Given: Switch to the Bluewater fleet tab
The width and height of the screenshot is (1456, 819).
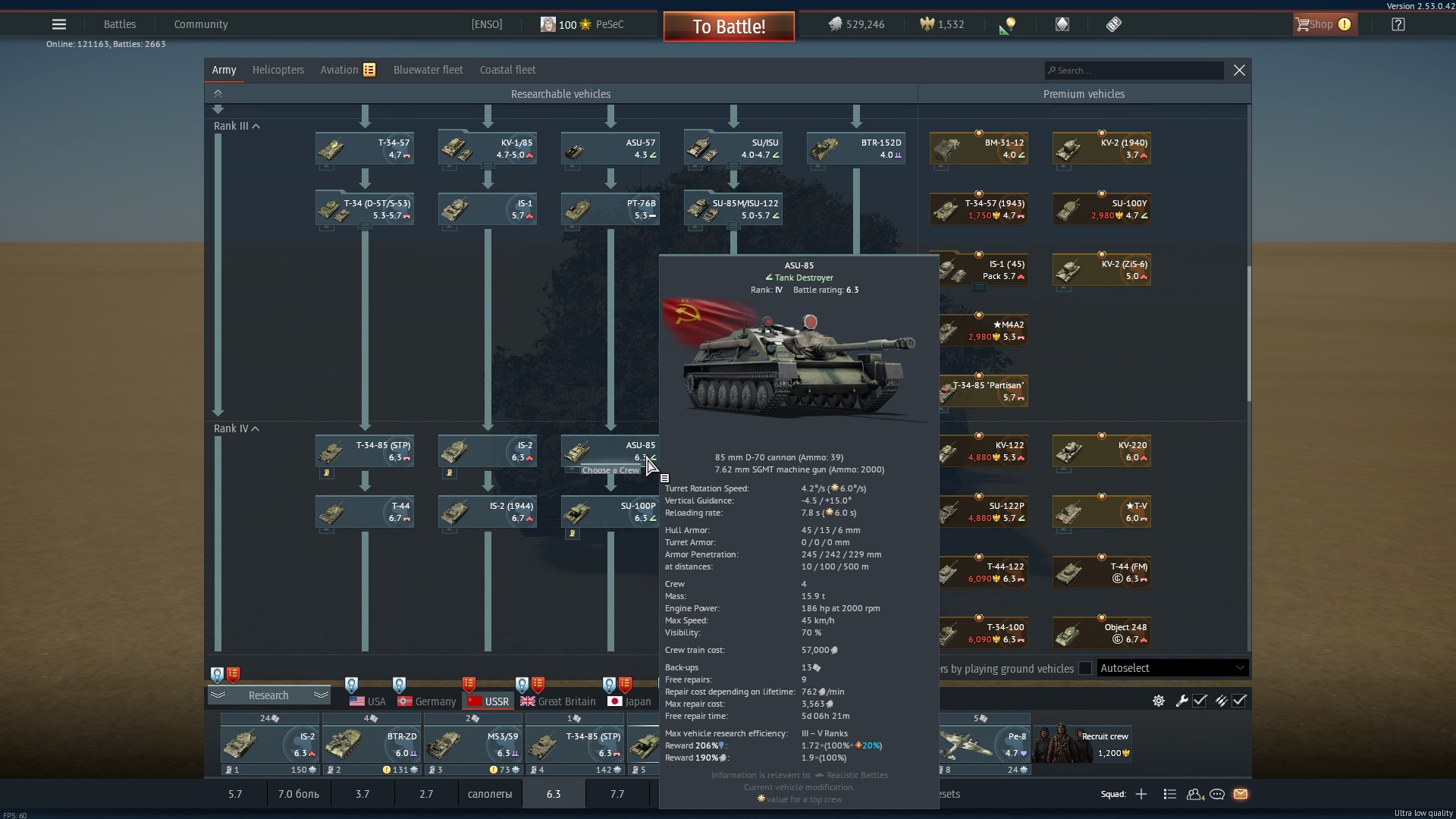Looking at the screenshot, I should (x=428, y=70).
